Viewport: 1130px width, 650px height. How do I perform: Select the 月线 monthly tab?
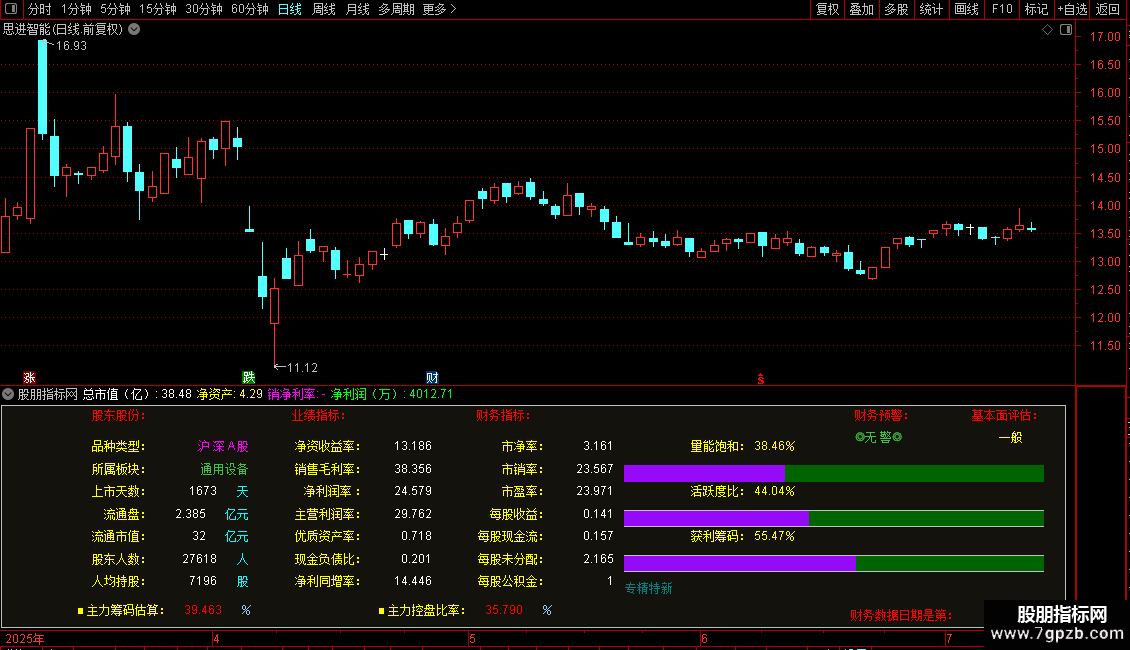click(357, 9)
